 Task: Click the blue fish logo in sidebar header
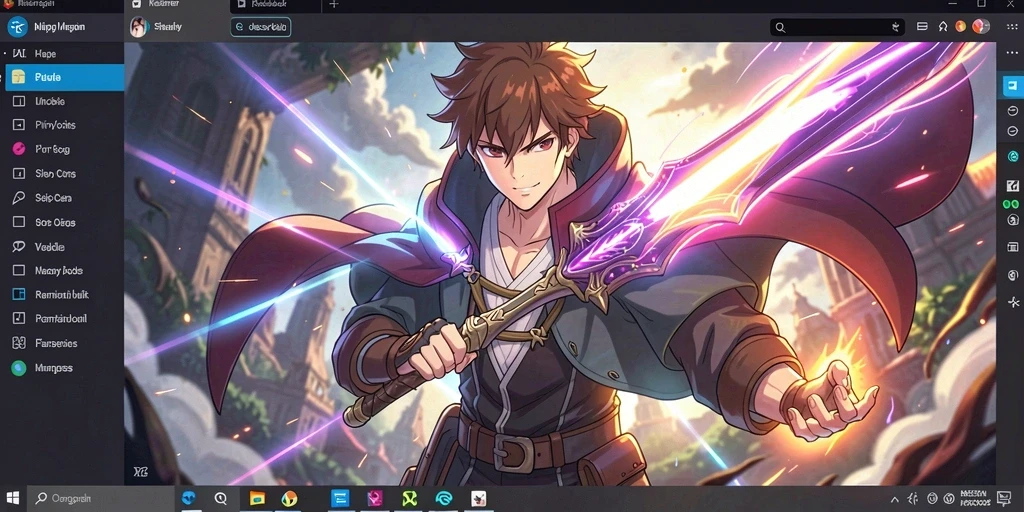tap(17, 27)
